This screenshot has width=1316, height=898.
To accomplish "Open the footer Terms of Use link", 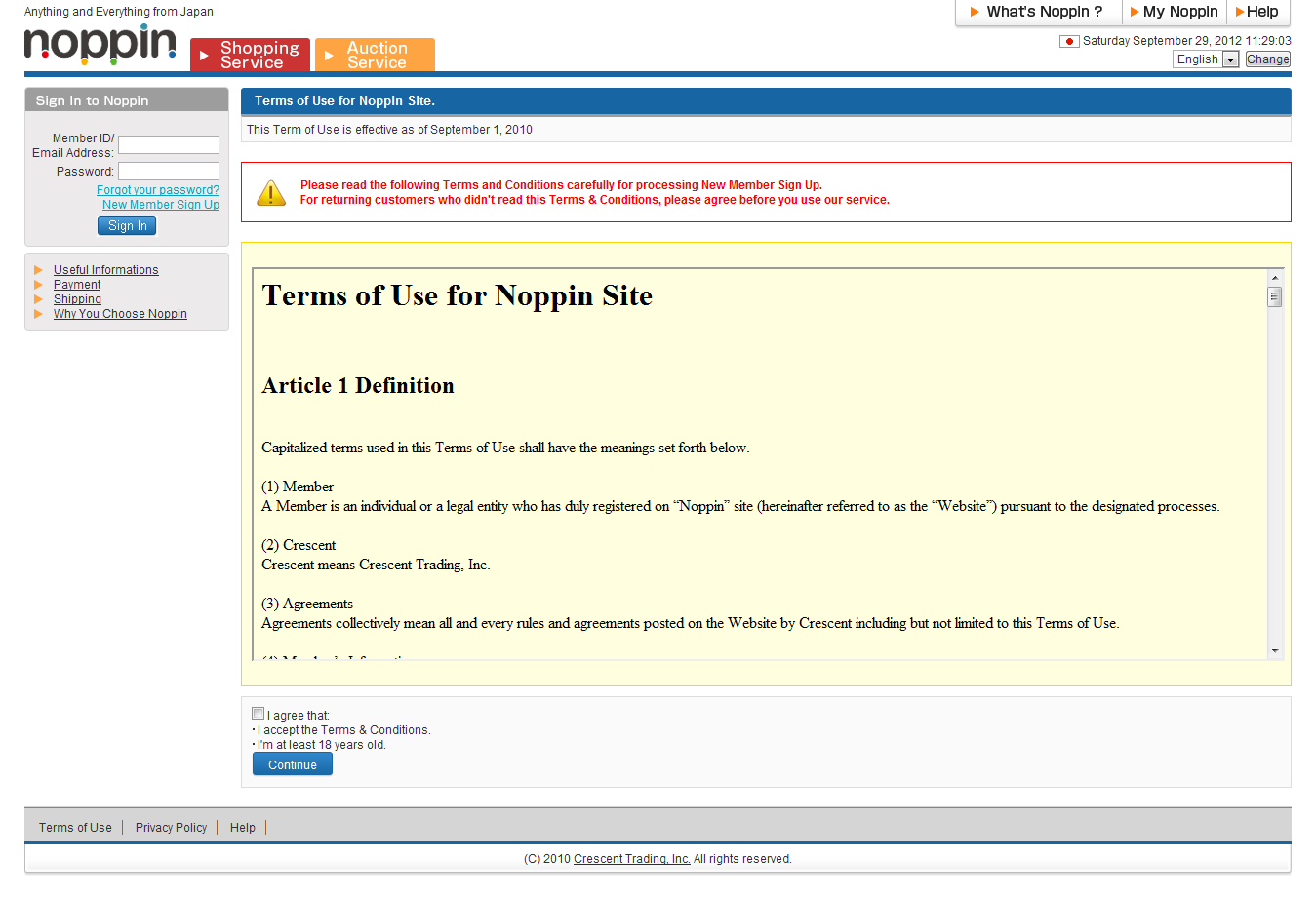I will pyautogui.click(x=75, y=828).
